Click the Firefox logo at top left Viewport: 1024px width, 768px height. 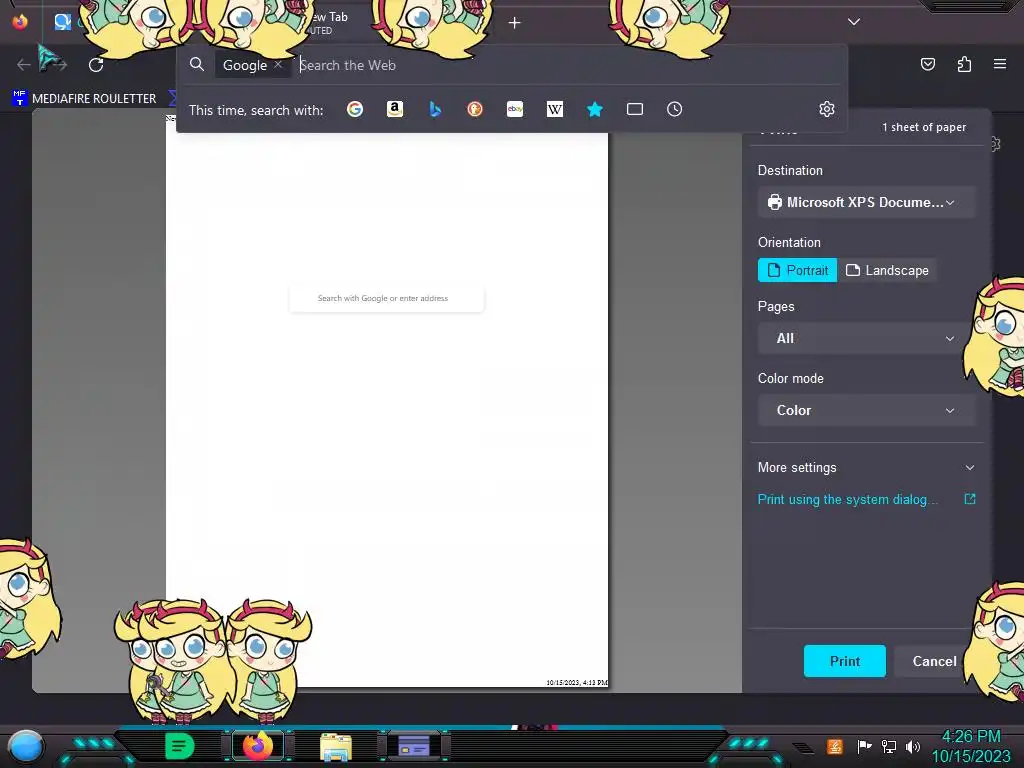pyautogui.click(x=20, y=22)
